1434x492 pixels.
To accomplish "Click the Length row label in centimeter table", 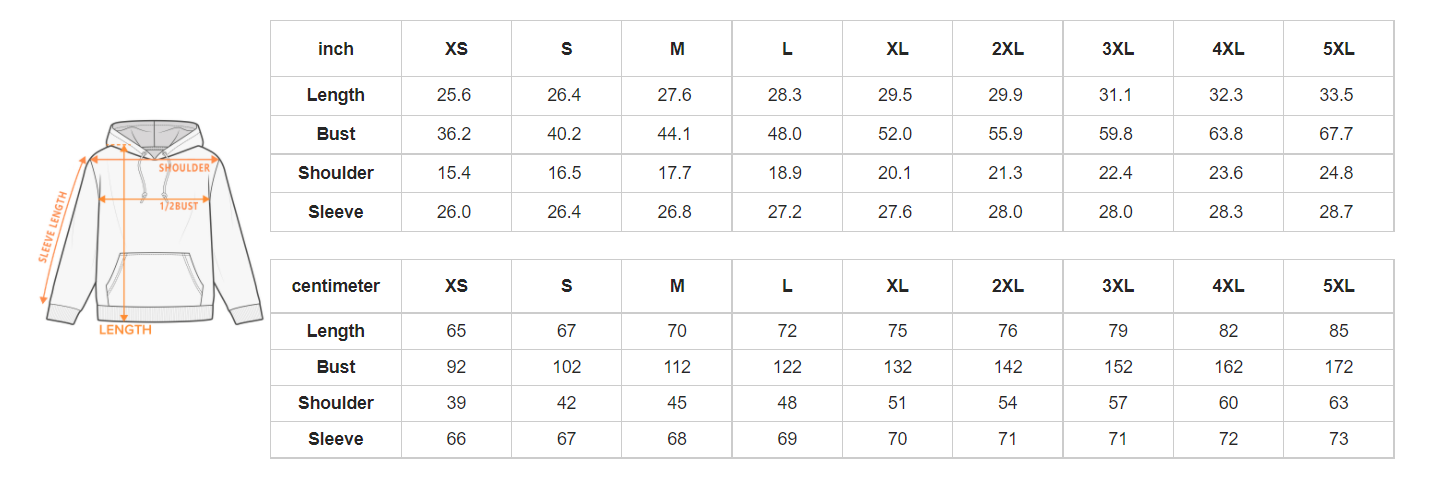I will 336,331.
